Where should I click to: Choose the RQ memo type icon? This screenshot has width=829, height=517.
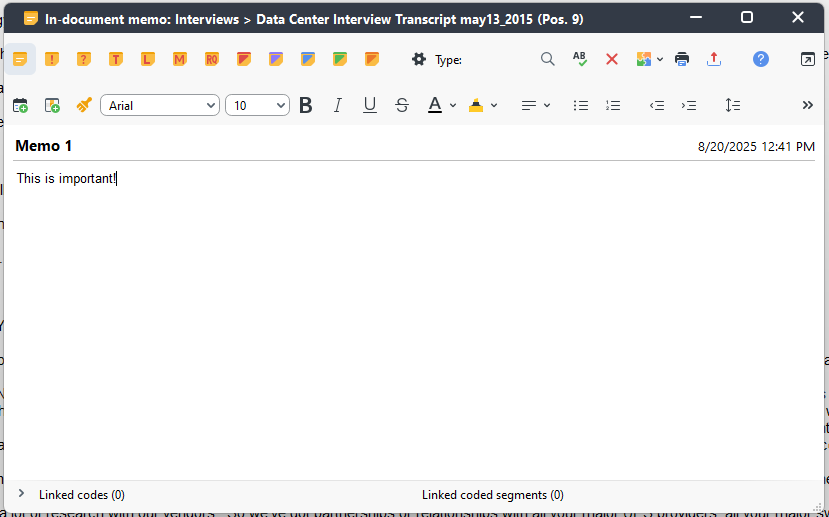(211, 59)
